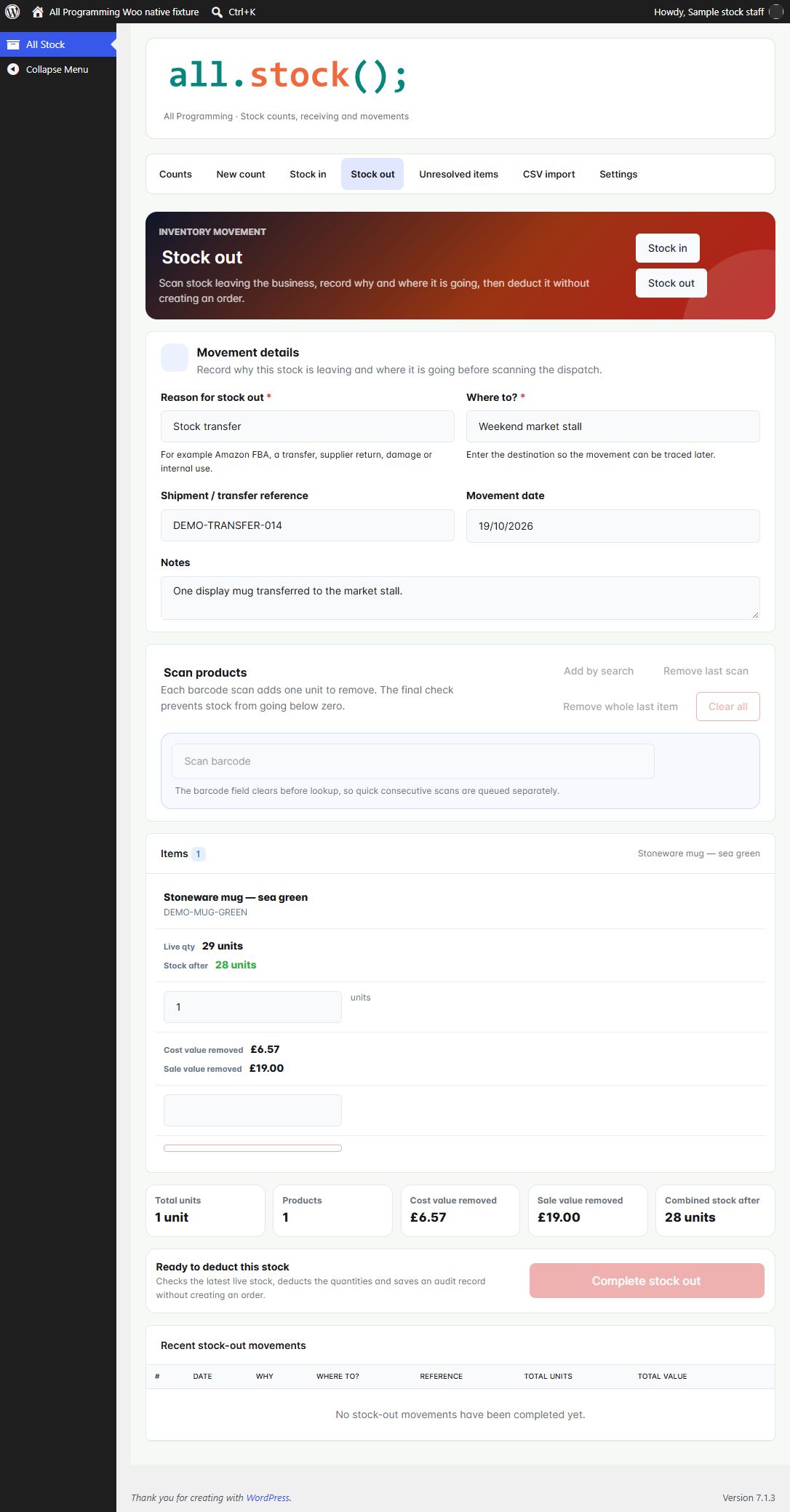Screen dimensions: 790x1512
Task: Click the search magnifier icon
Action: [217, 12]
